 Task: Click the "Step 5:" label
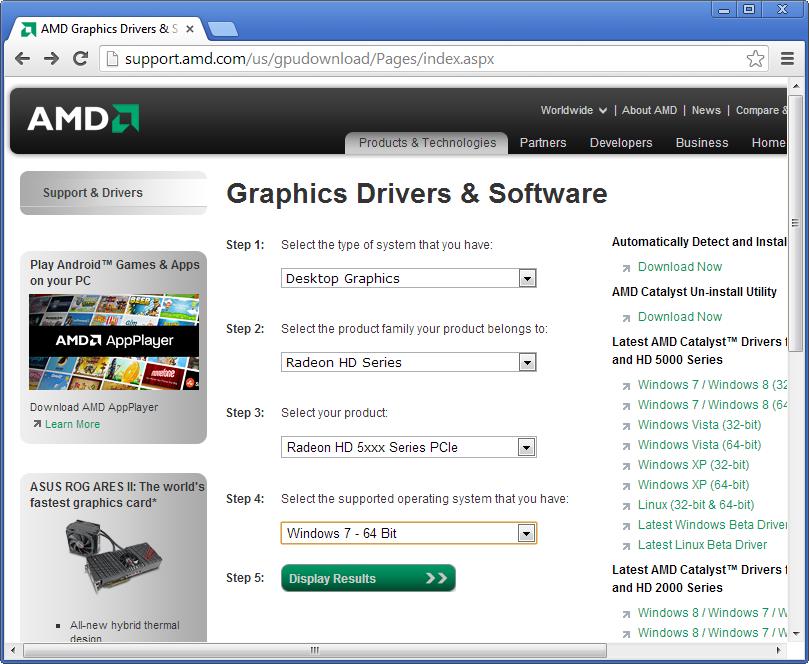245,578
